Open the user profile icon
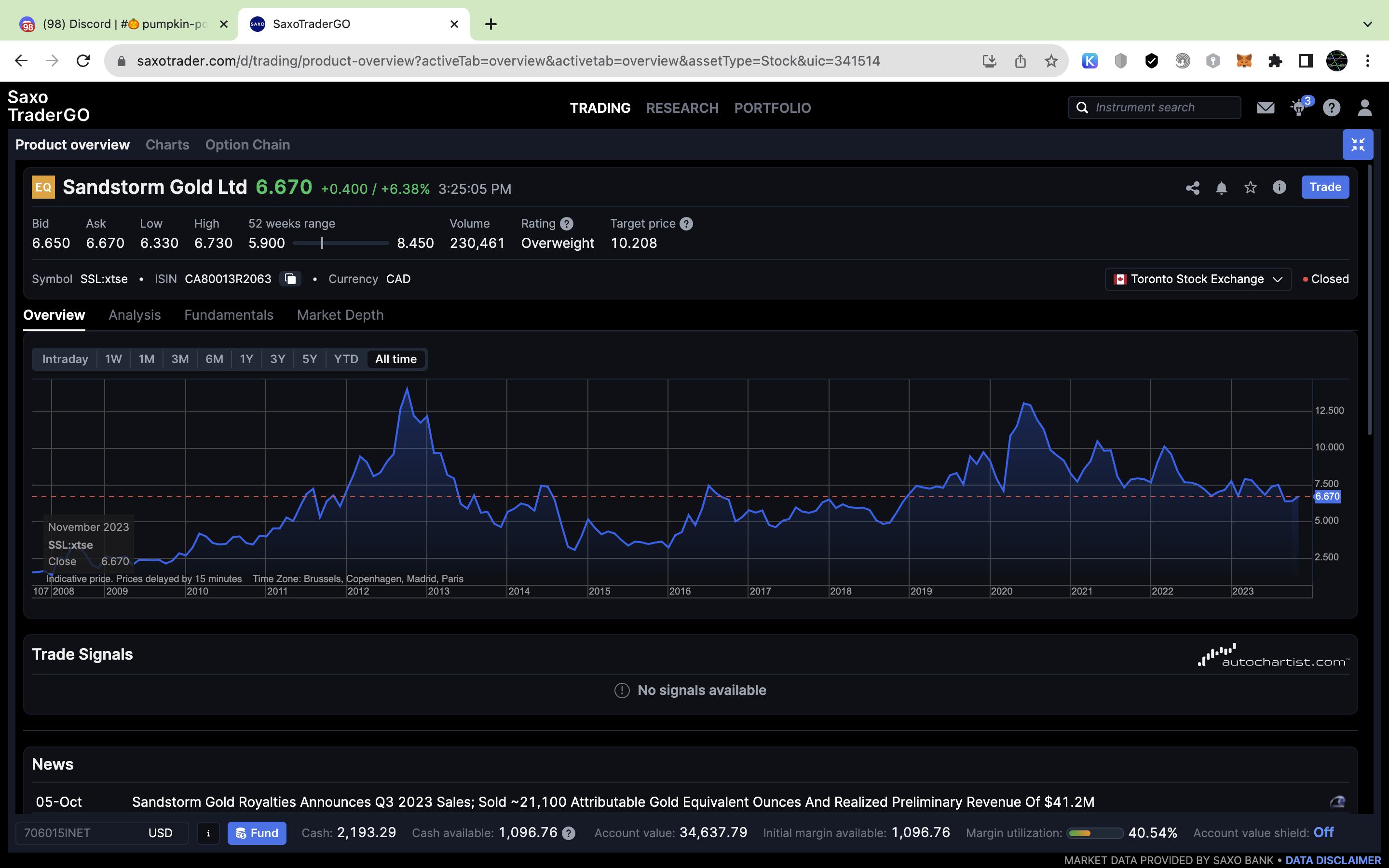Screen dimensions: 1389x868 1364,108
